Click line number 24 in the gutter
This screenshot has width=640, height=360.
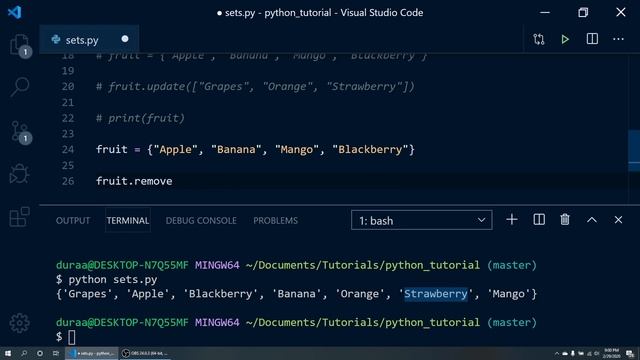point(68,150)
